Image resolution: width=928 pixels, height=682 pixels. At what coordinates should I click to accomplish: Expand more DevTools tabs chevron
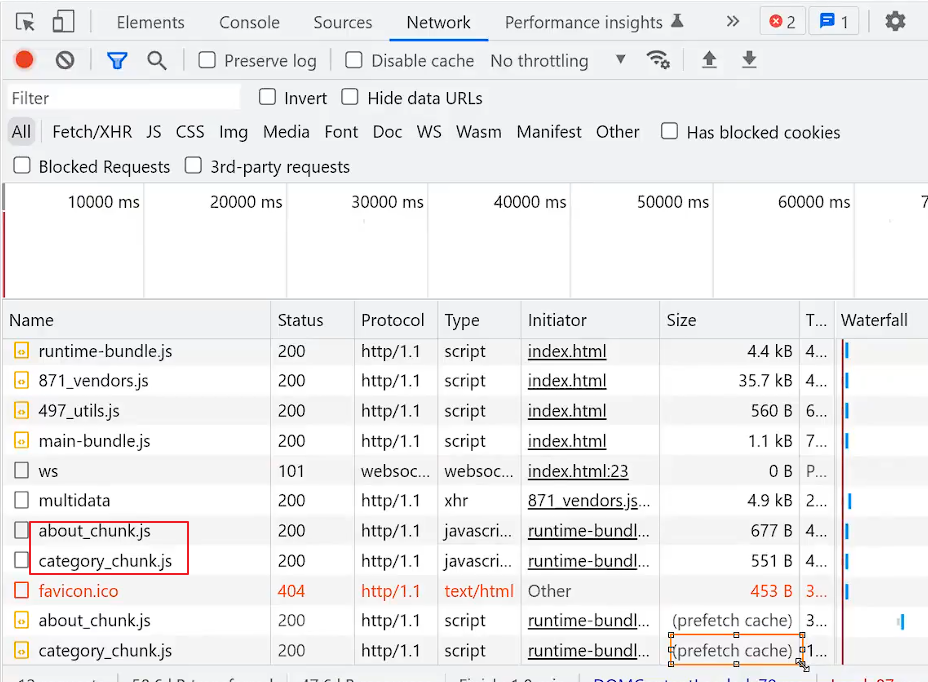click(x=733, y=21)
